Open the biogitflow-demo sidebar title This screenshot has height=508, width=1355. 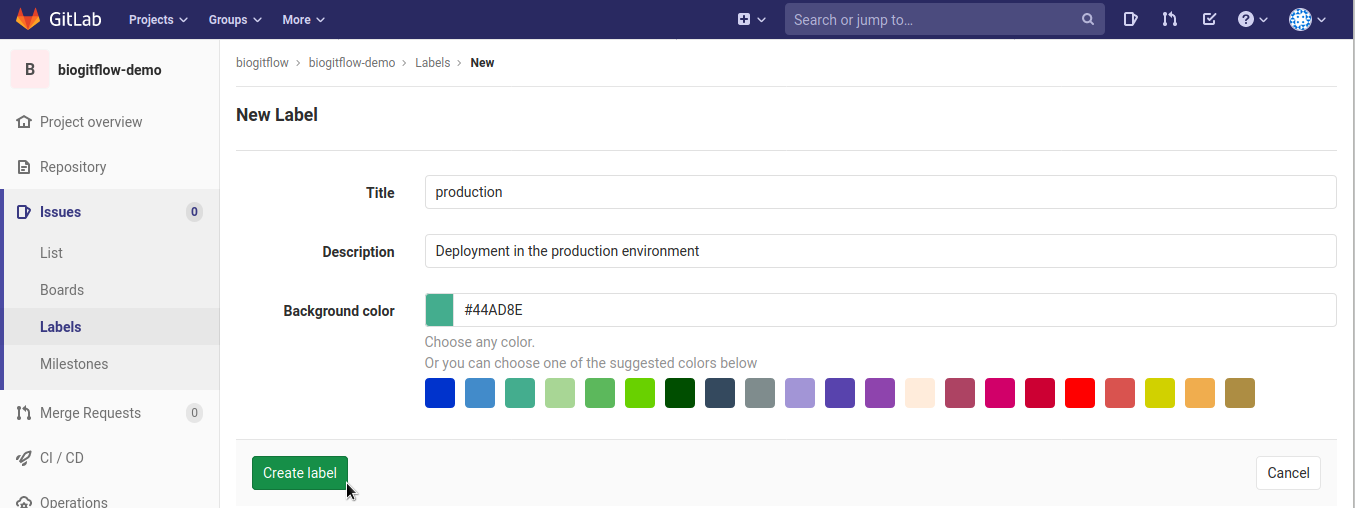pyautogui.click(x=110, y=70)
